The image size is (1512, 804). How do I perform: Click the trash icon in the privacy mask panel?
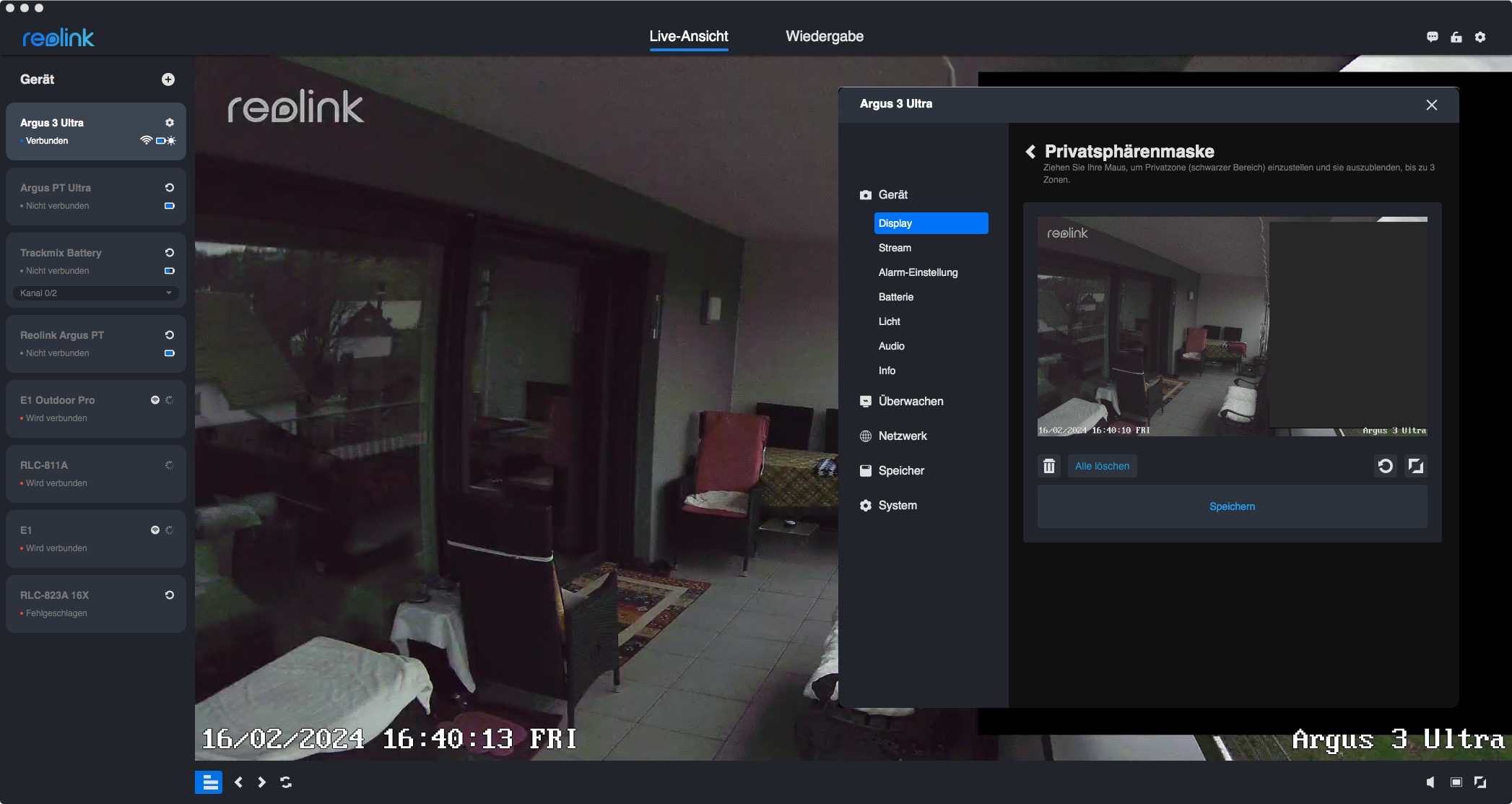click(1049, 466)
